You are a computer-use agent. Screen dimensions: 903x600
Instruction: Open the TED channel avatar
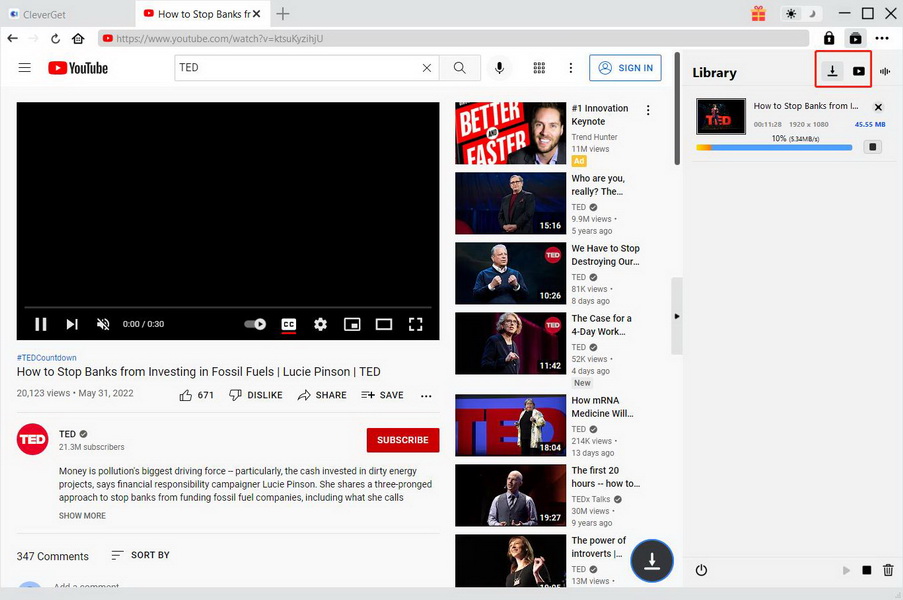(32, 439)
